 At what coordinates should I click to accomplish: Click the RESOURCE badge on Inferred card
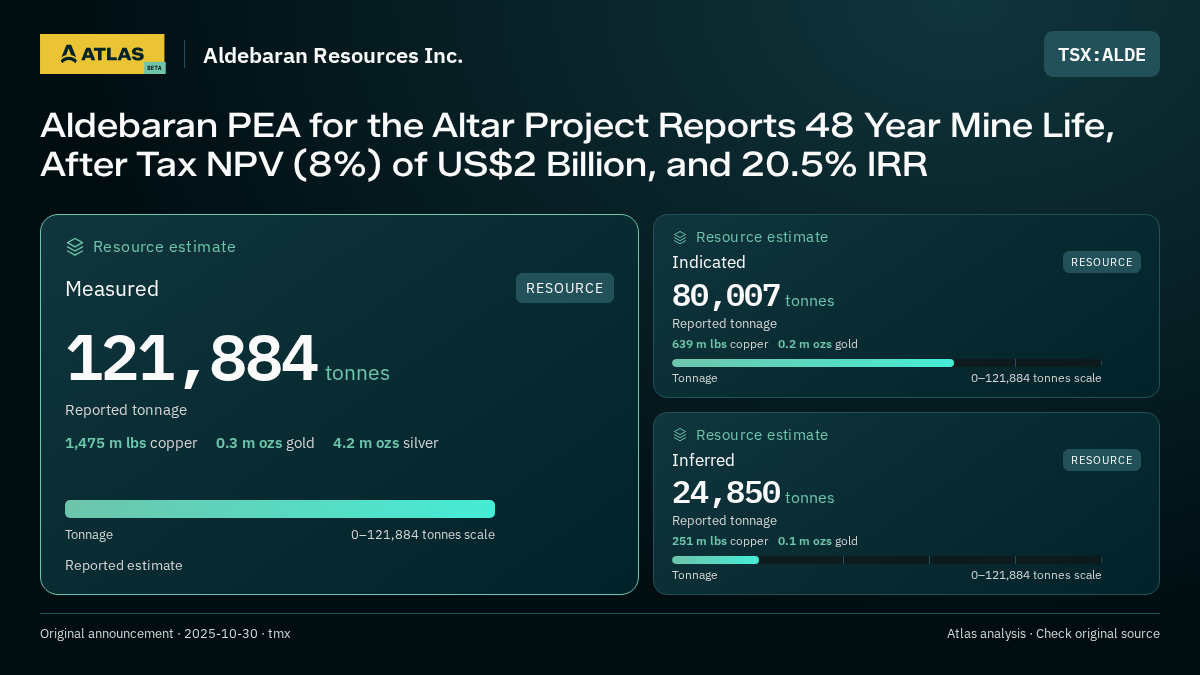click(x=1102, y=460)
